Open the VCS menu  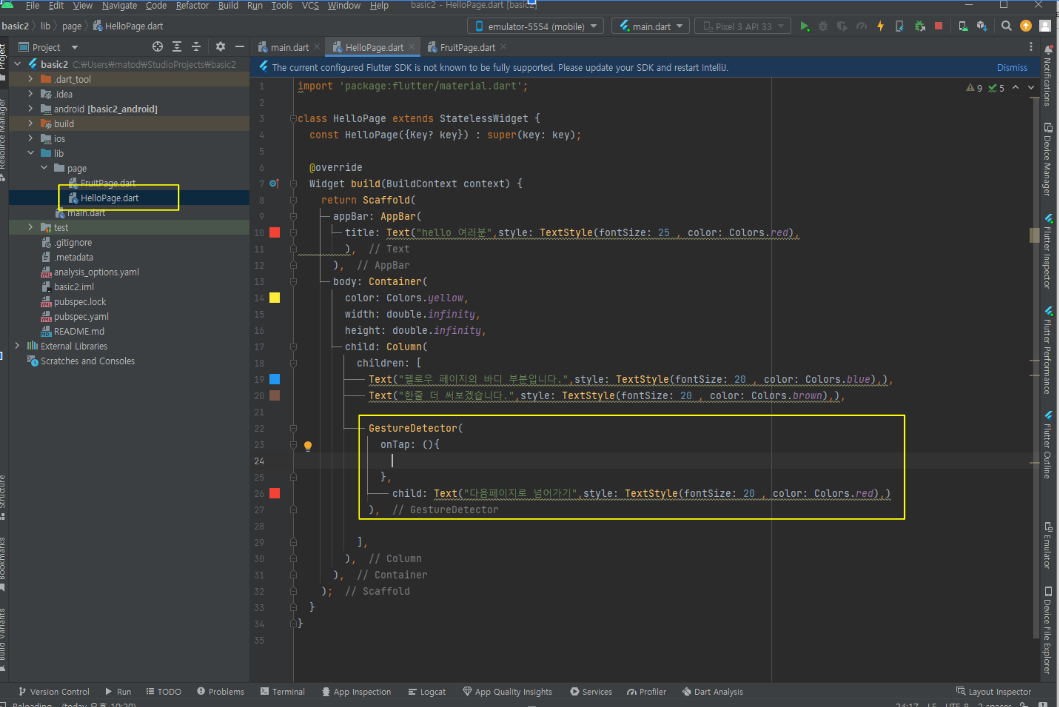(x=310, y=5)
